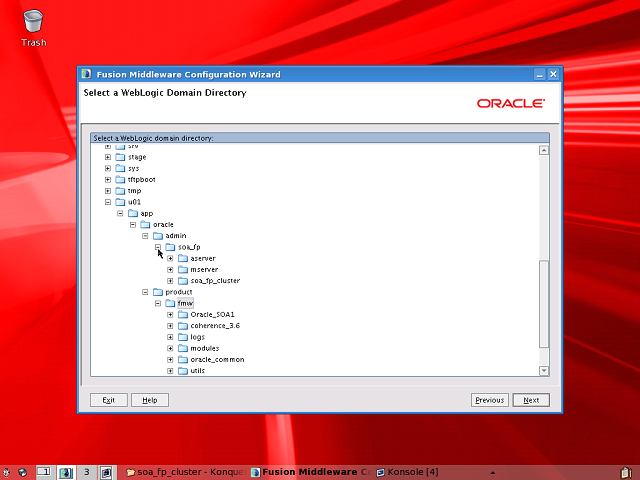Click the Oracle_SOA1 folder icon
Image resolution: width=640 pixels, height=480 pixels.
tap(183, 315)
